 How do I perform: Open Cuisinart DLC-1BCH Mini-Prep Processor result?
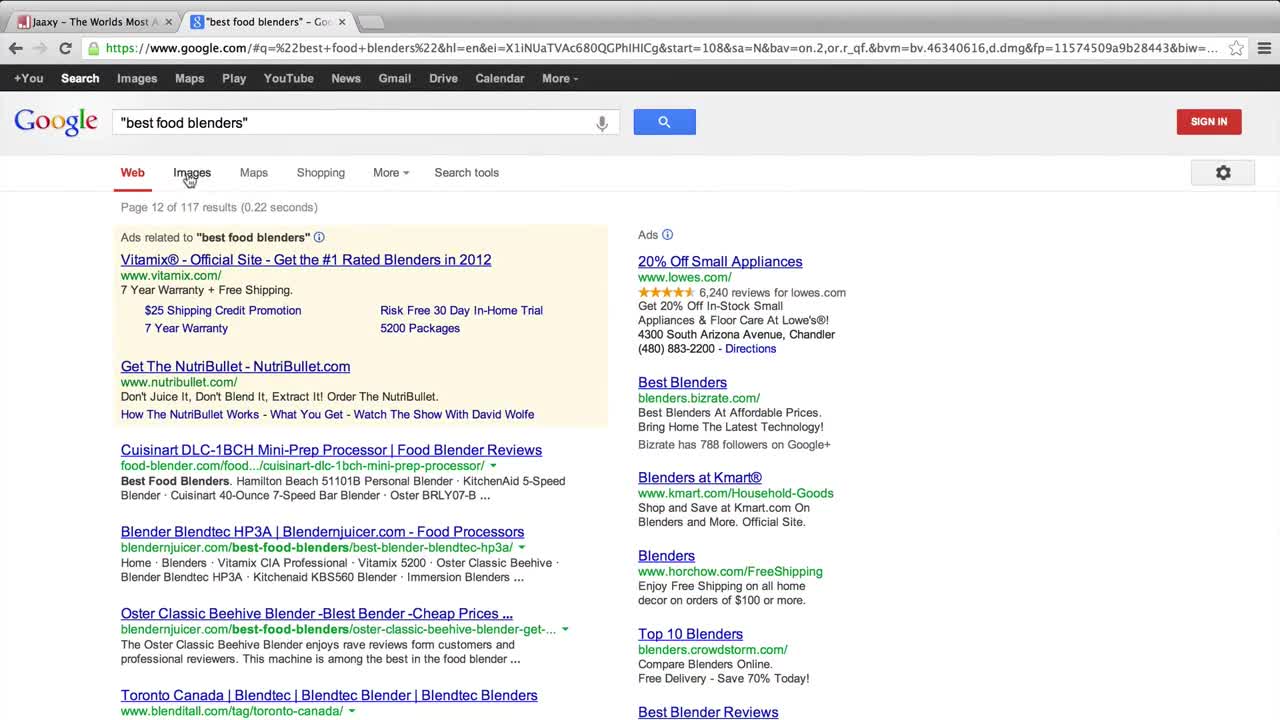(331, 450)
